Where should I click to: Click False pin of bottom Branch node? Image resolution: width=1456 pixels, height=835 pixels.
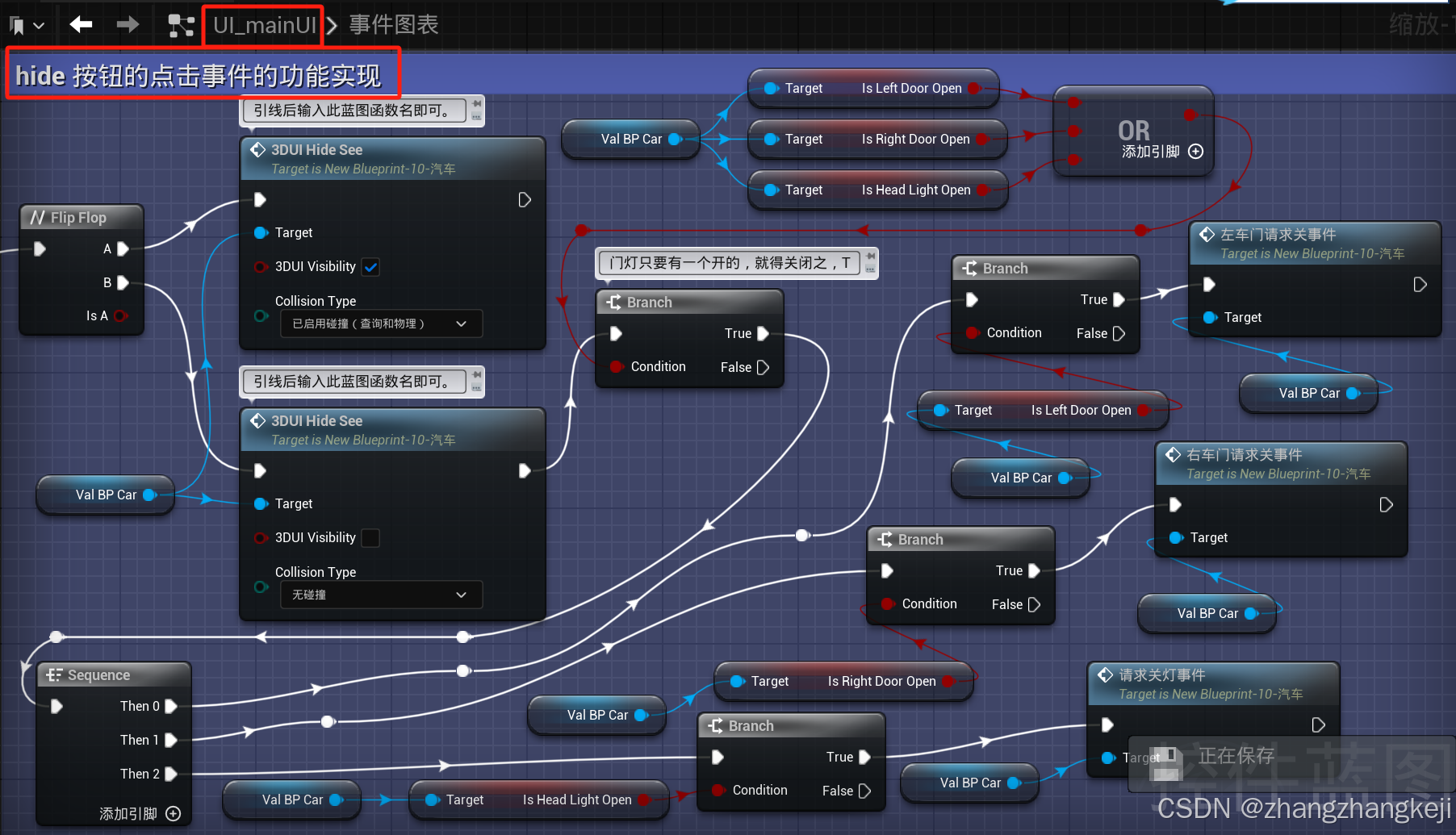click(864, 791)
